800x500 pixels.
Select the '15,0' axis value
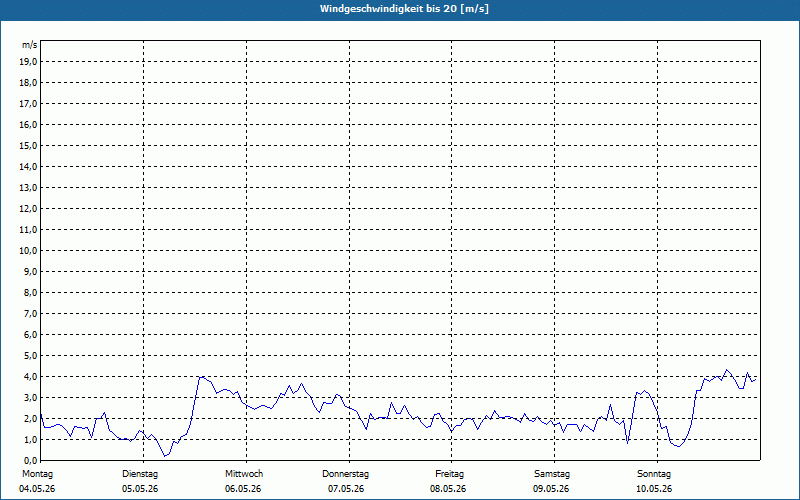coord(28,145)
